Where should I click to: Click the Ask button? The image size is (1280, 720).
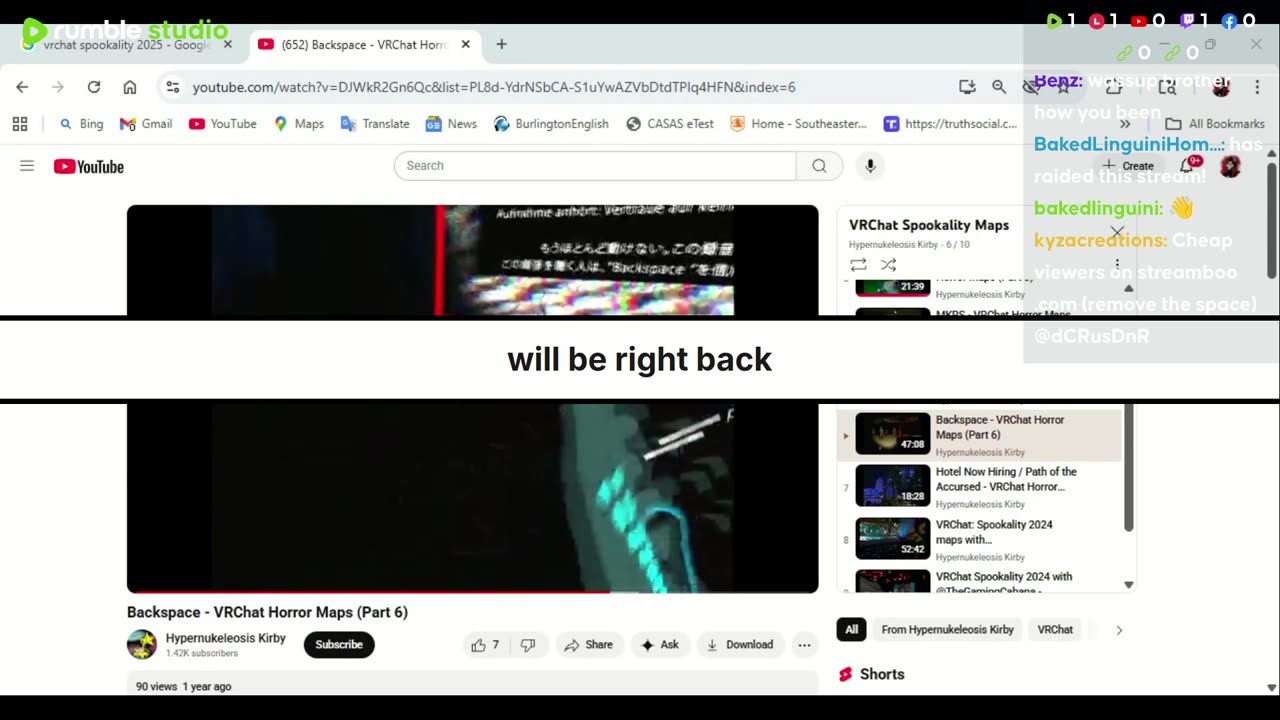click(660, 645)
